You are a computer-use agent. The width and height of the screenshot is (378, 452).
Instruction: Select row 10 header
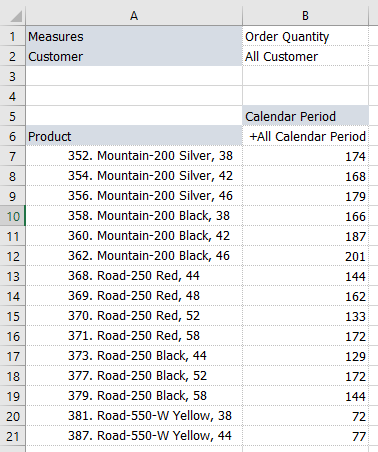[13, 216]
